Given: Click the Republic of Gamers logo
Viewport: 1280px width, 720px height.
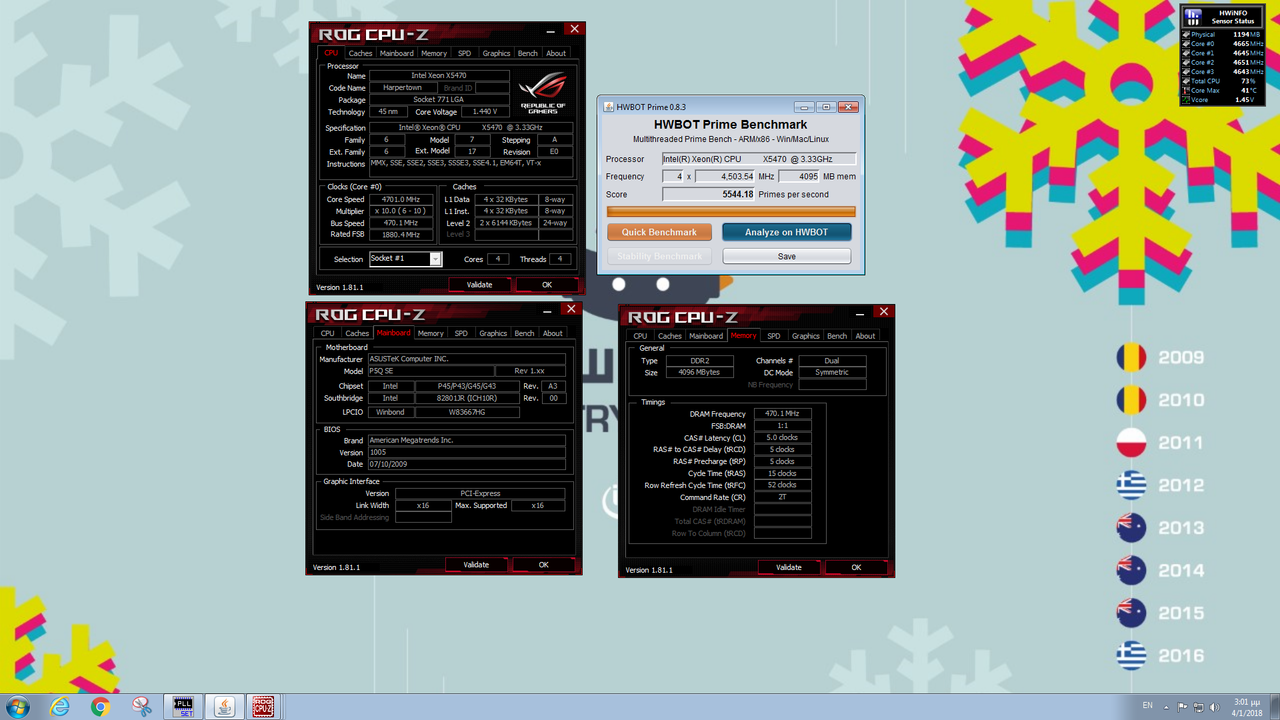Looking at the screenshot, I should (x=543, y=92).
